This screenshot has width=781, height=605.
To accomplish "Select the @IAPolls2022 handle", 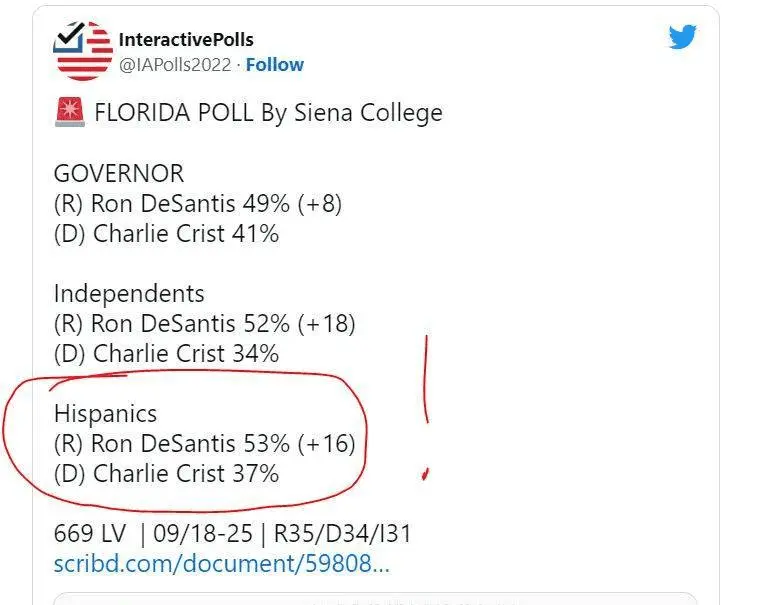I will point(176,64).
